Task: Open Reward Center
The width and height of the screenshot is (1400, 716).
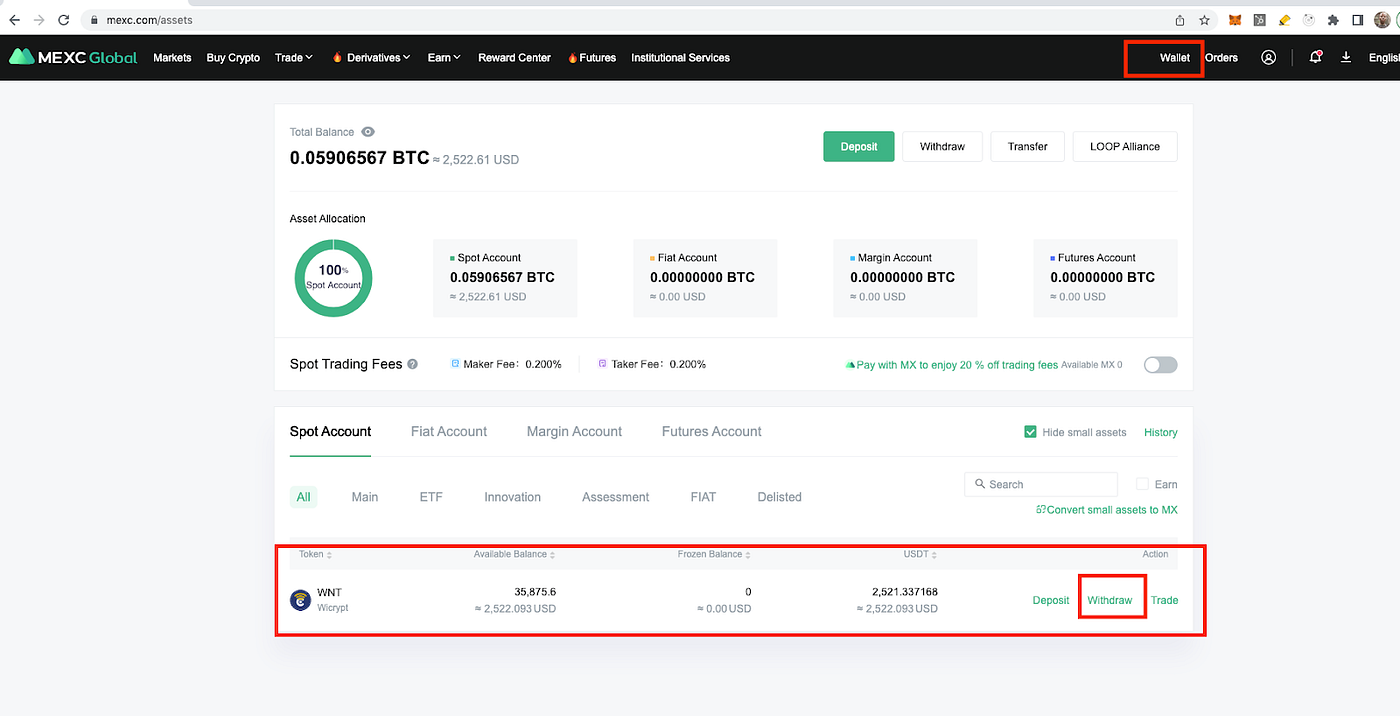Action: (x=514, y=57)
